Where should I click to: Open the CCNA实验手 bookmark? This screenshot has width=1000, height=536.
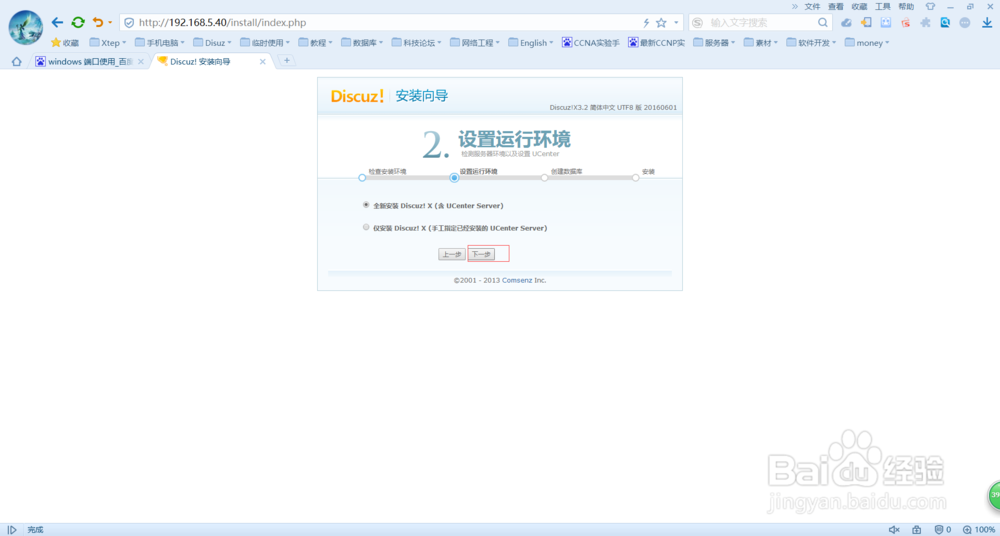(591, 43)
